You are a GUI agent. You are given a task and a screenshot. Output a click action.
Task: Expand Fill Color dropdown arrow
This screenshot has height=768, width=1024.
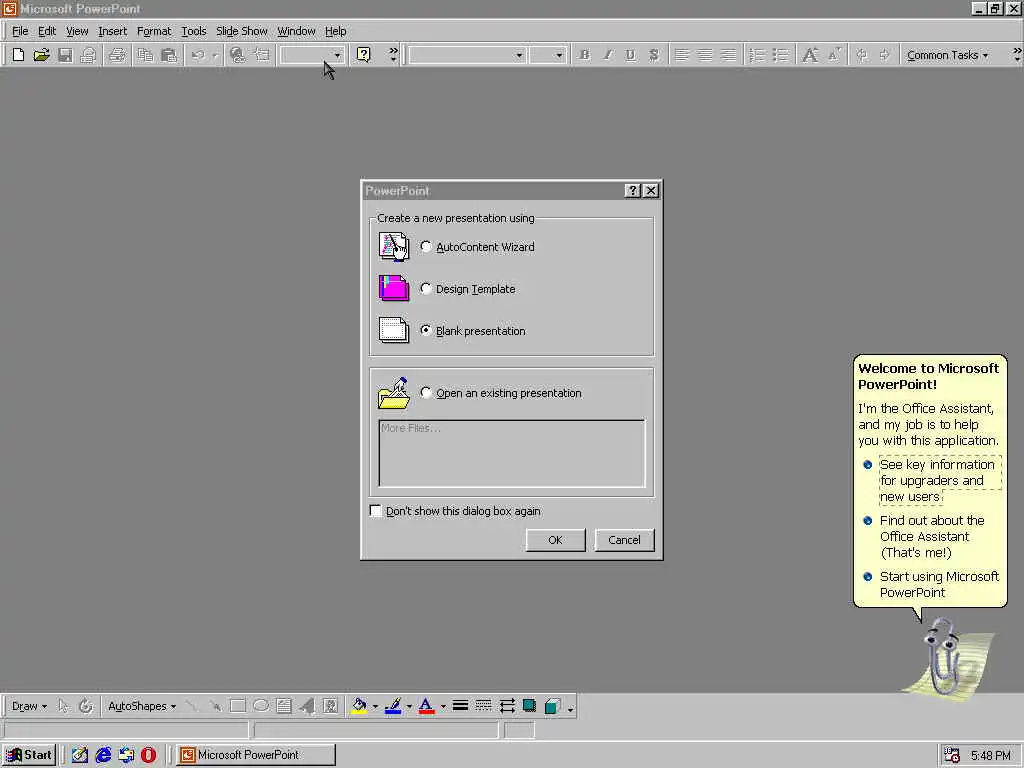(x=375, y=706)
